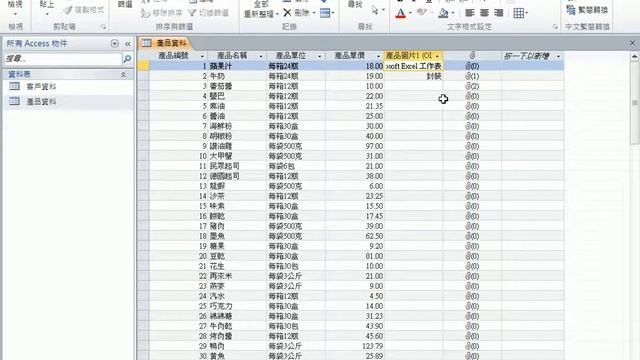Click the navigation pane 搜尋 search field
The image size is (640, 360).
tap(63, 59)
